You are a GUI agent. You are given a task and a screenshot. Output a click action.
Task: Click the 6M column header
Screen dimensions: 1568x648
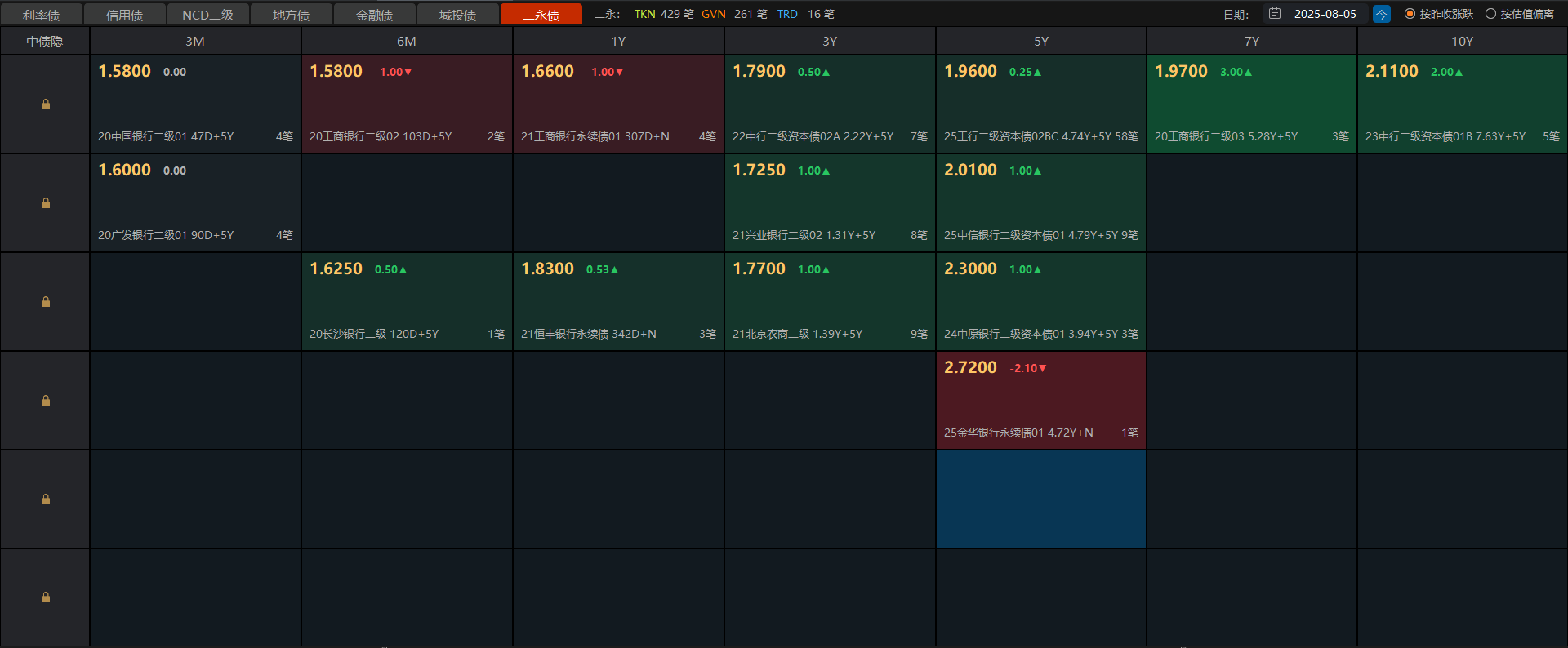tap(407, 41)
